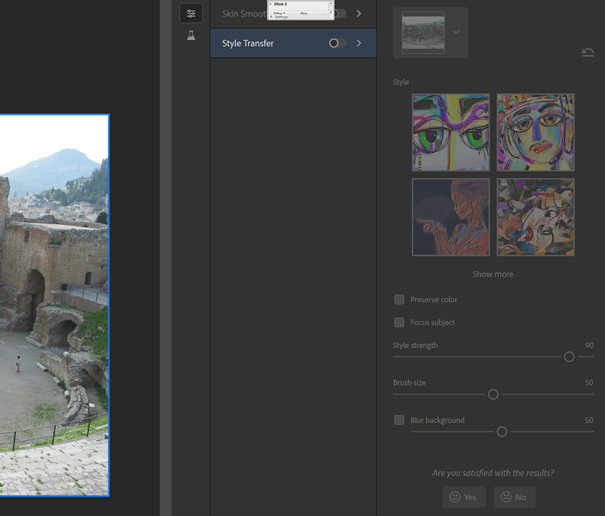Open the beta filters flask icon
605x516 pixels.
click(191, 36)
